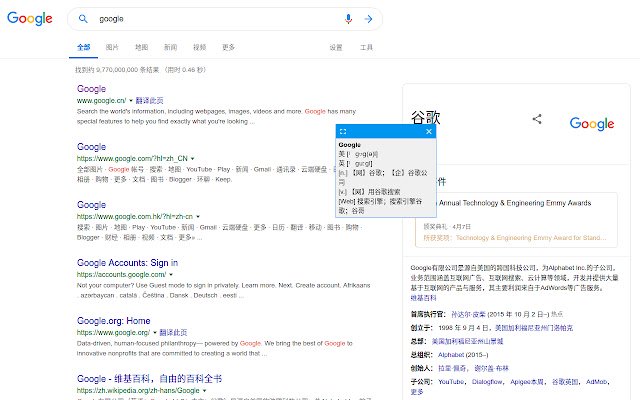Open dropdown arrow beside zh.wikipedia.org URL
This screenshot has height=400, width=640.
click(x=204, y=390)
